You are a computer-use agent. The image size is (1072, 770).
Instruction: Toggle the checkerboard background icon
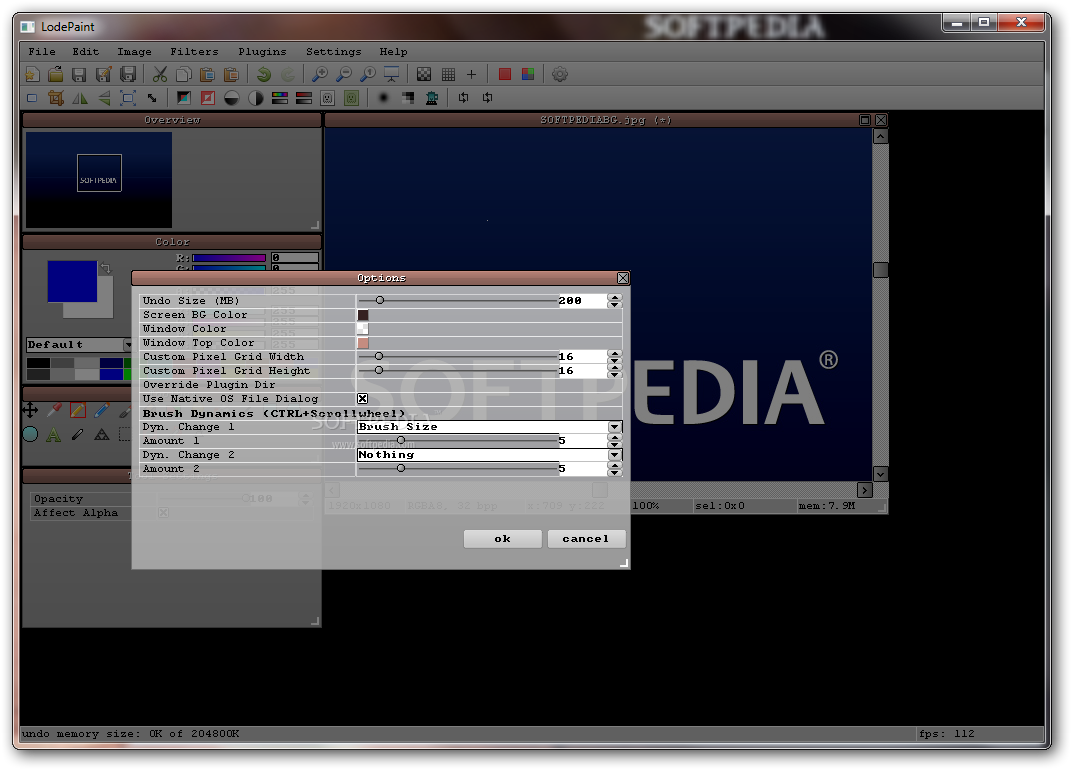coord(424,75)
